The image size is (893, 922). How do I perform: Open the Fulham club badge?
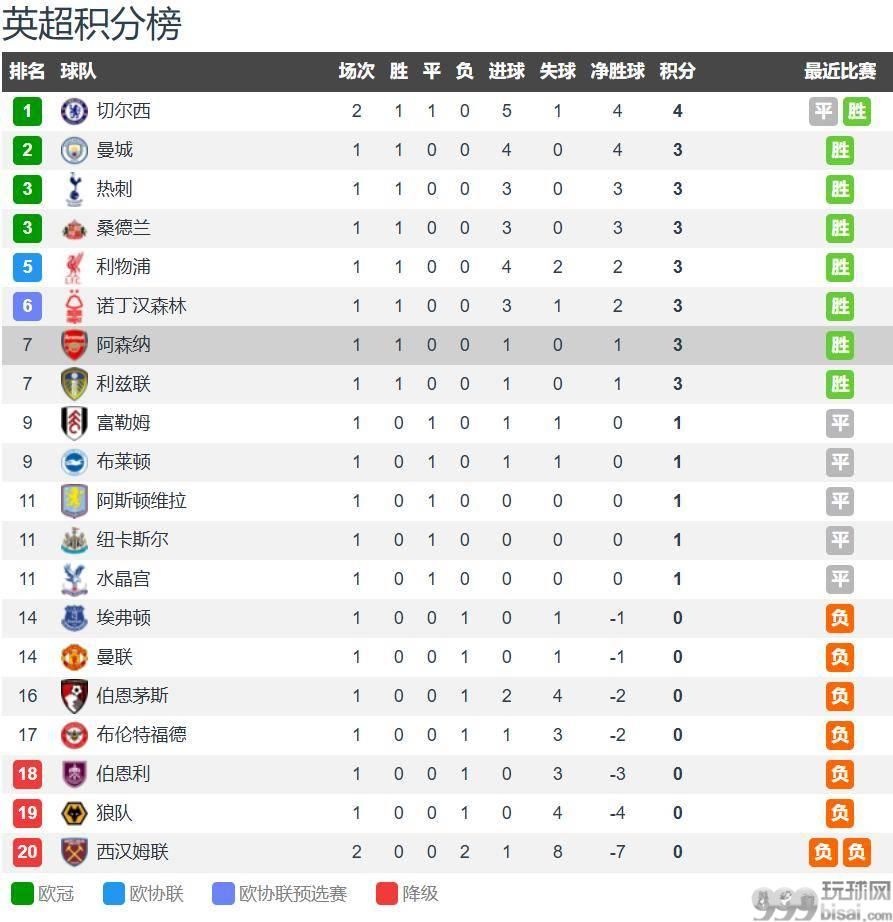(x=74, y=423)
